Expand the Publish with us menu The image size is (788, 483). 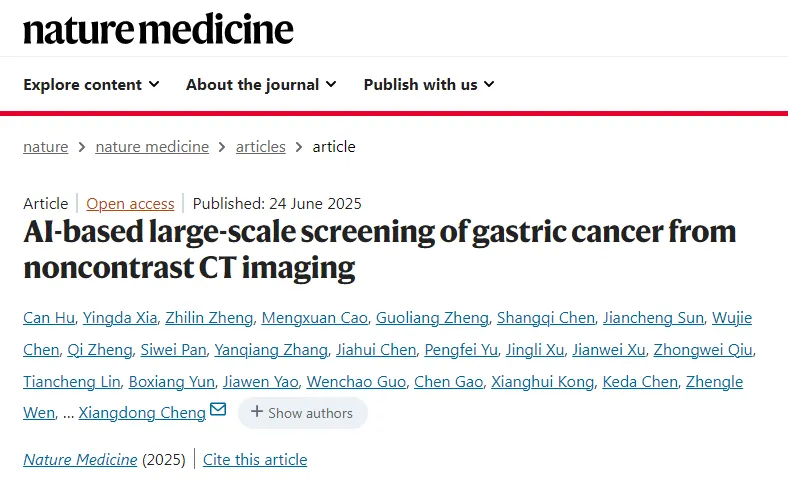[x=429, y=85]
